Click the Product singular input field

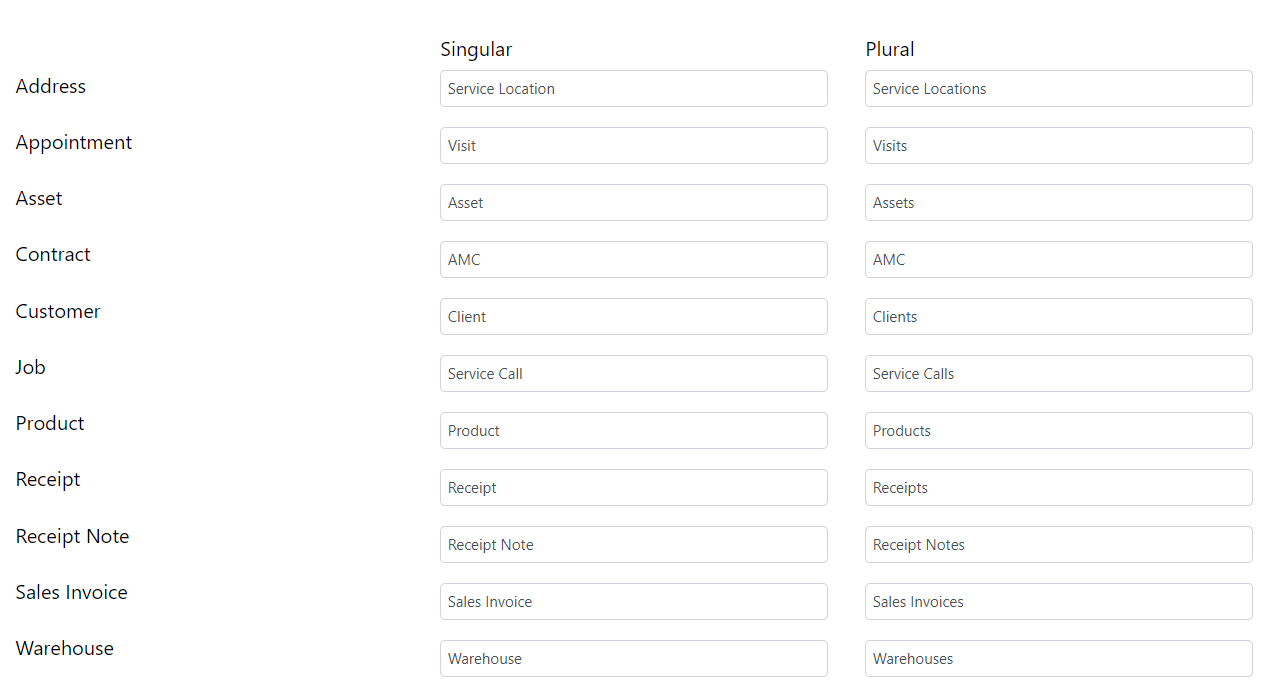(633, 431)
